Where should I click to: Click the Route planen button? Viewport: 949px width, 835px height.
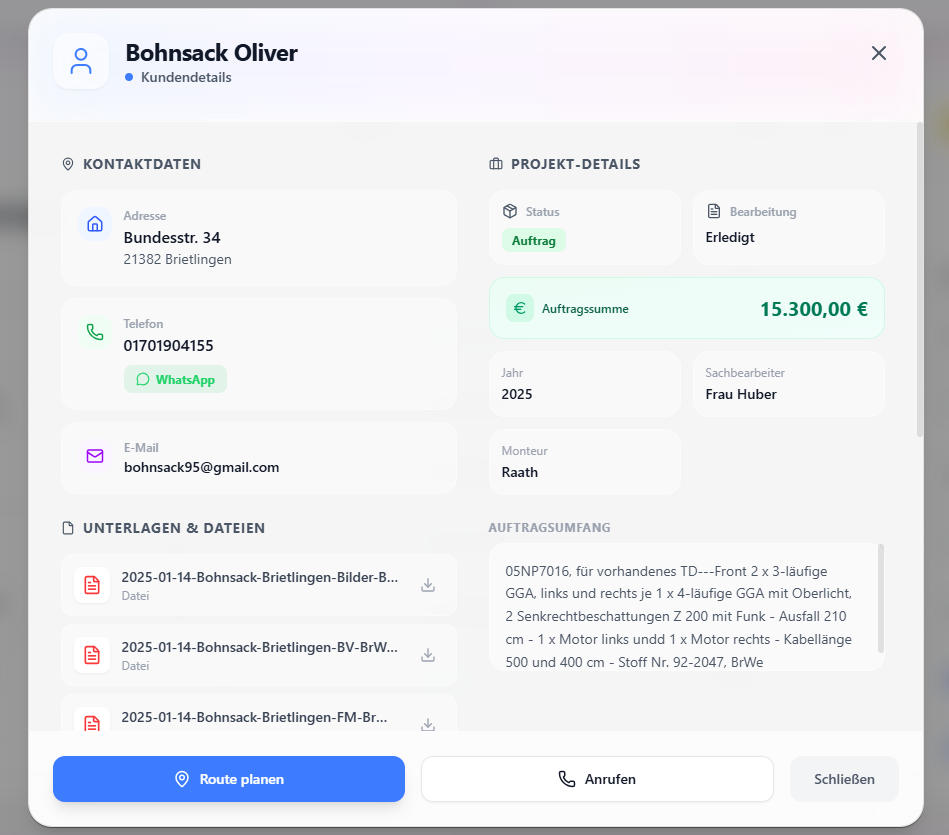(228, 779)
